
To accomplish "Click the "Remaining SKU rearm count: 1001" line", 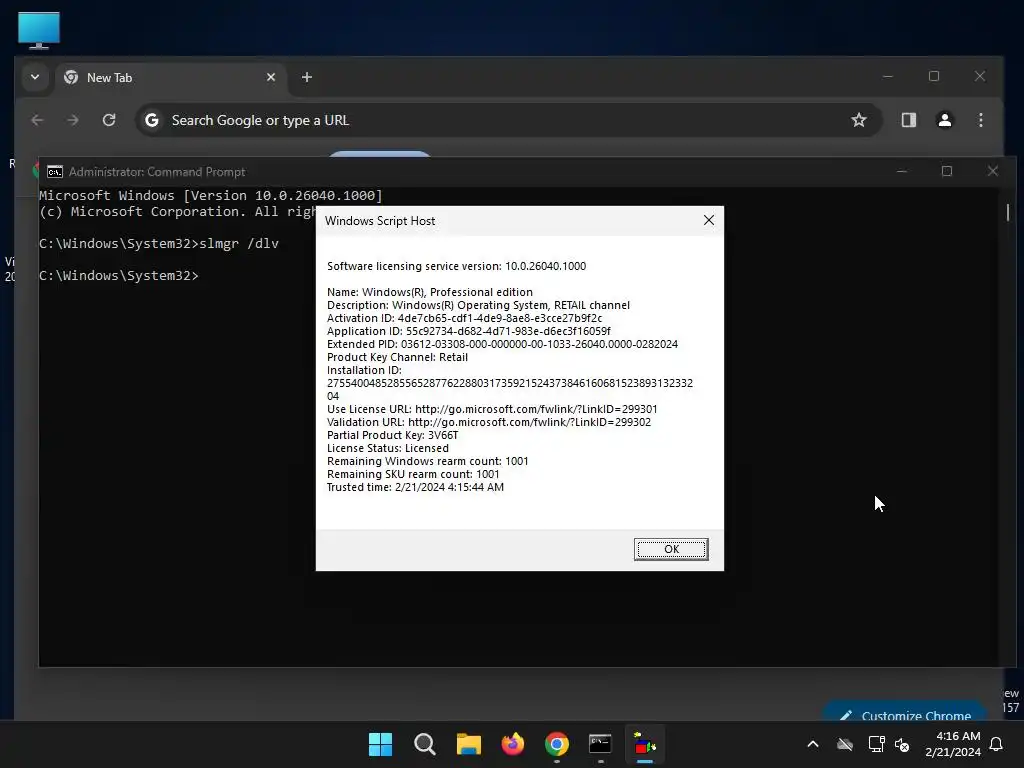I will (413, 474).
